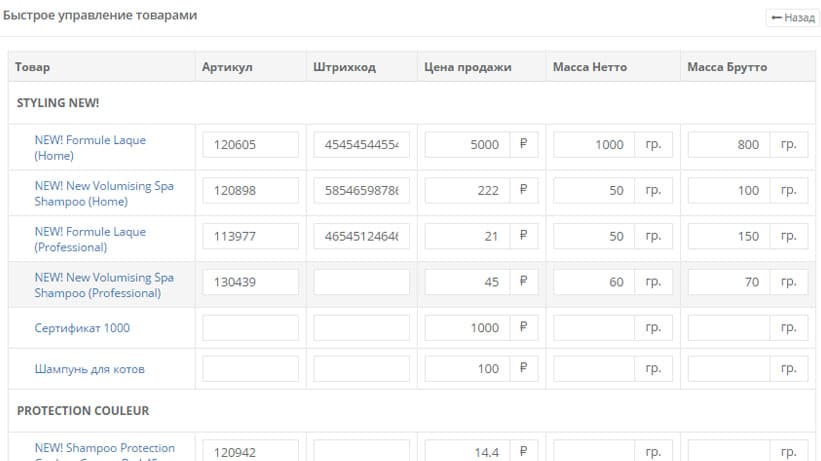Edit net mass field with 60
The height and width of the screenshot is (461, 821).
coord(594,282)
